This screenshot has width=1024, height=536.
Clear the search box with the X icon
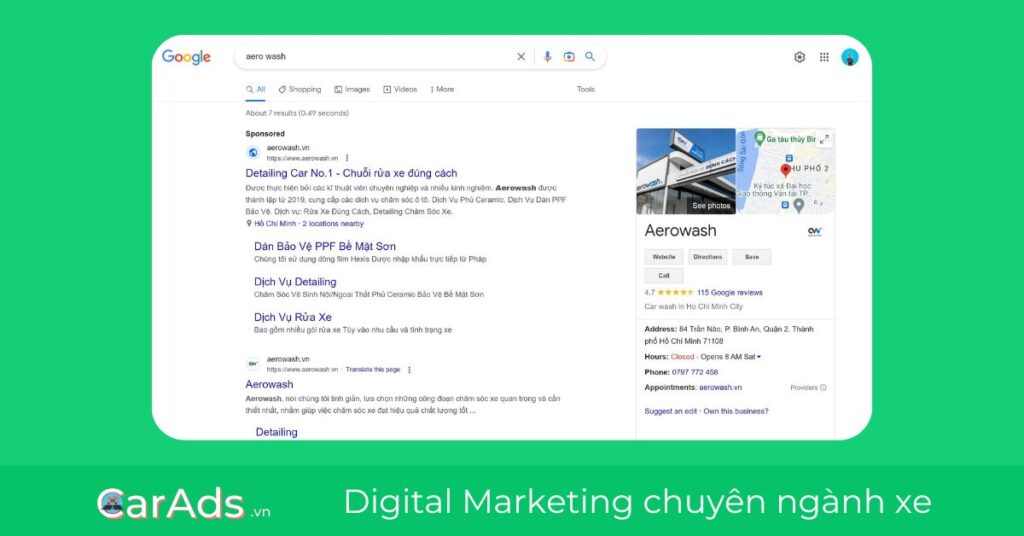click(521, 57)
